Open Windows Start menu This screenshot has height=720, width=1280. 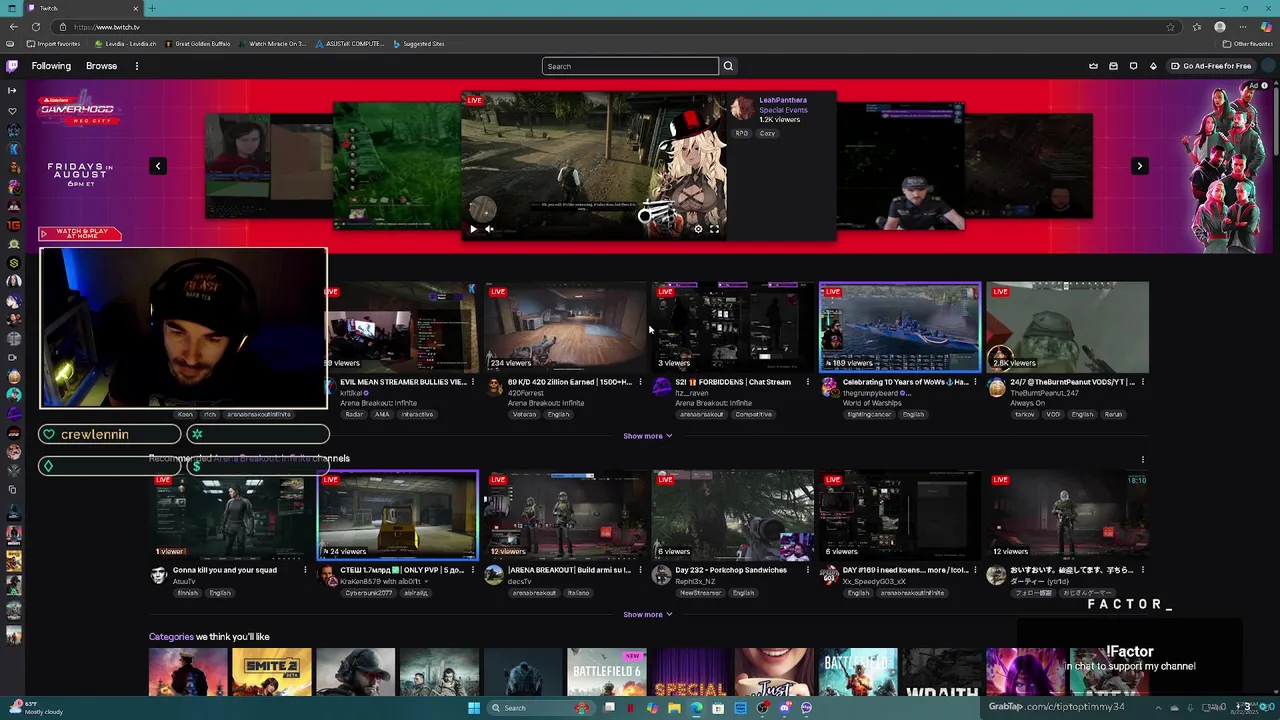pos(474,708)
